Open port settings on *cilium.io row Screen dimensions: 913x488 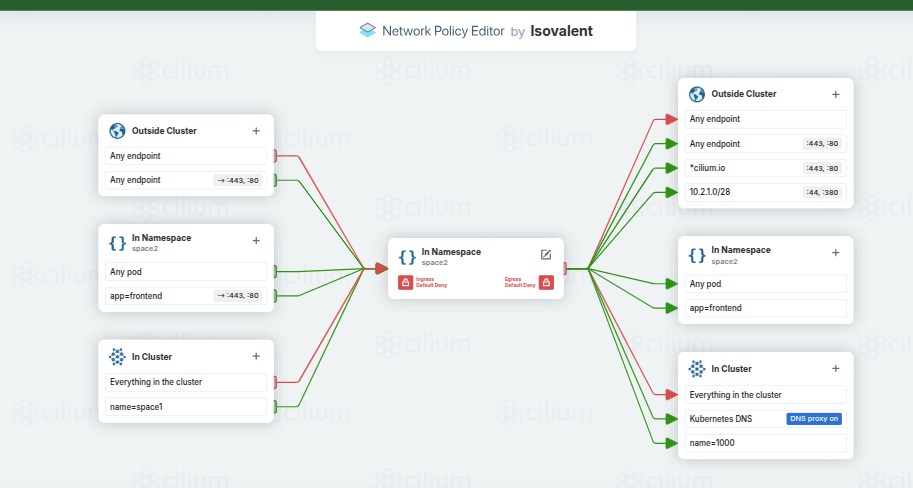coord(822,168)
